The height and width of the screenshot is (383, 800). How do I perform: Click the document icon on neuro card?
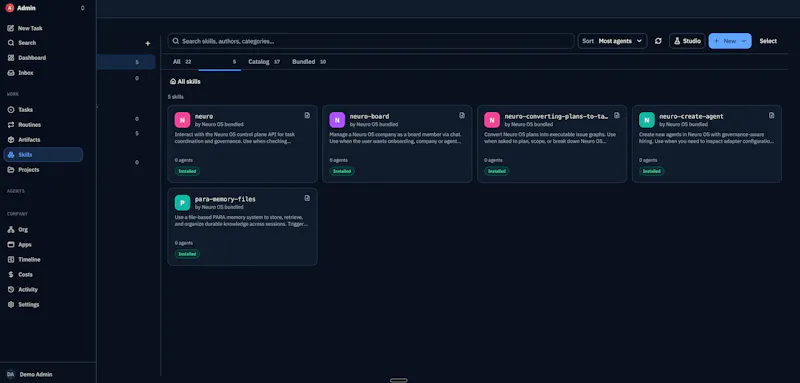[x=307, y=115]
